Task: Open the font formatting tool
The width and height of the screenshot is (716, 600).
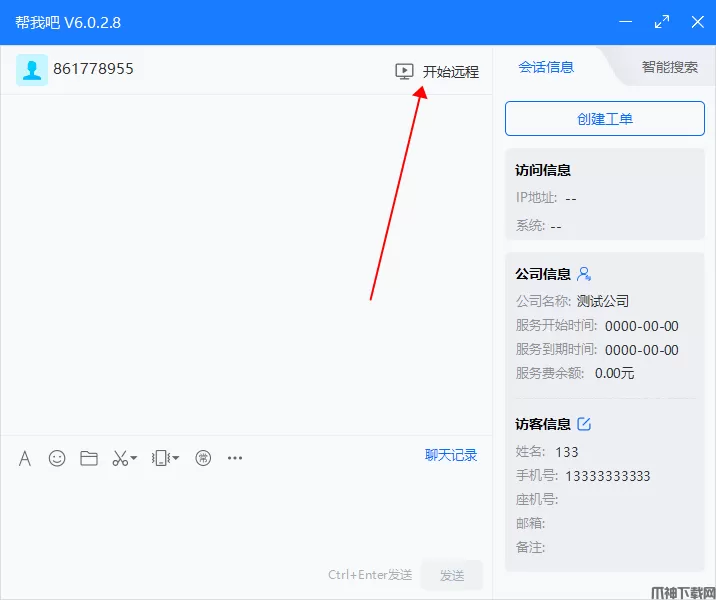Action: (x=25, y=458)
